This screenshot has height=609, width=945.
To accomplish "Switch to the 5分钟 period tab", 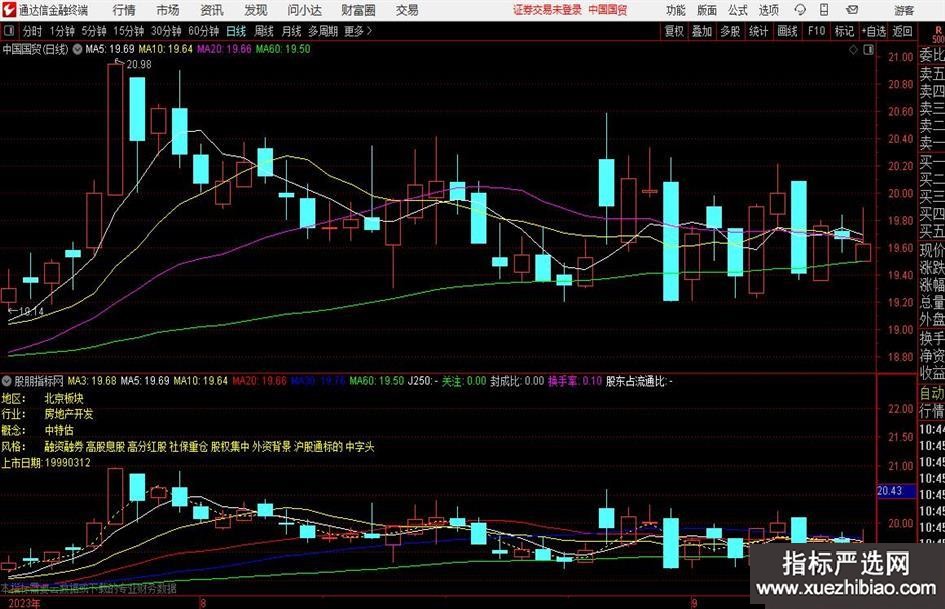I will pos(94,31).
